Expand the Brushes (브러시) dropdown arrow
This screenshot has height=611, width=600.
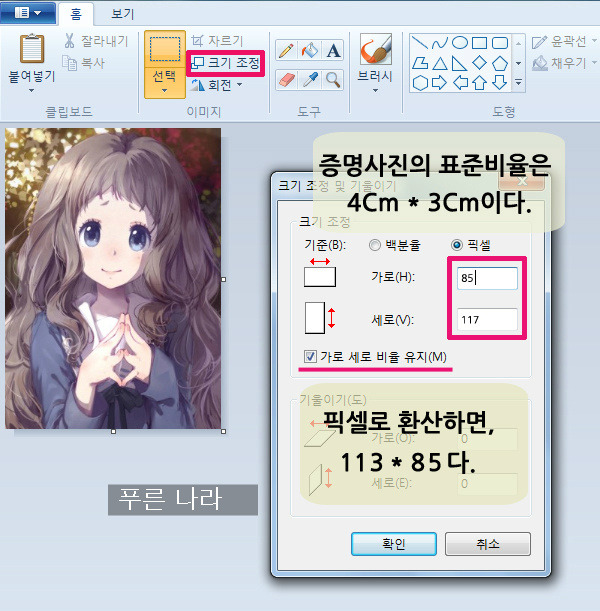(x=375, y=91)
